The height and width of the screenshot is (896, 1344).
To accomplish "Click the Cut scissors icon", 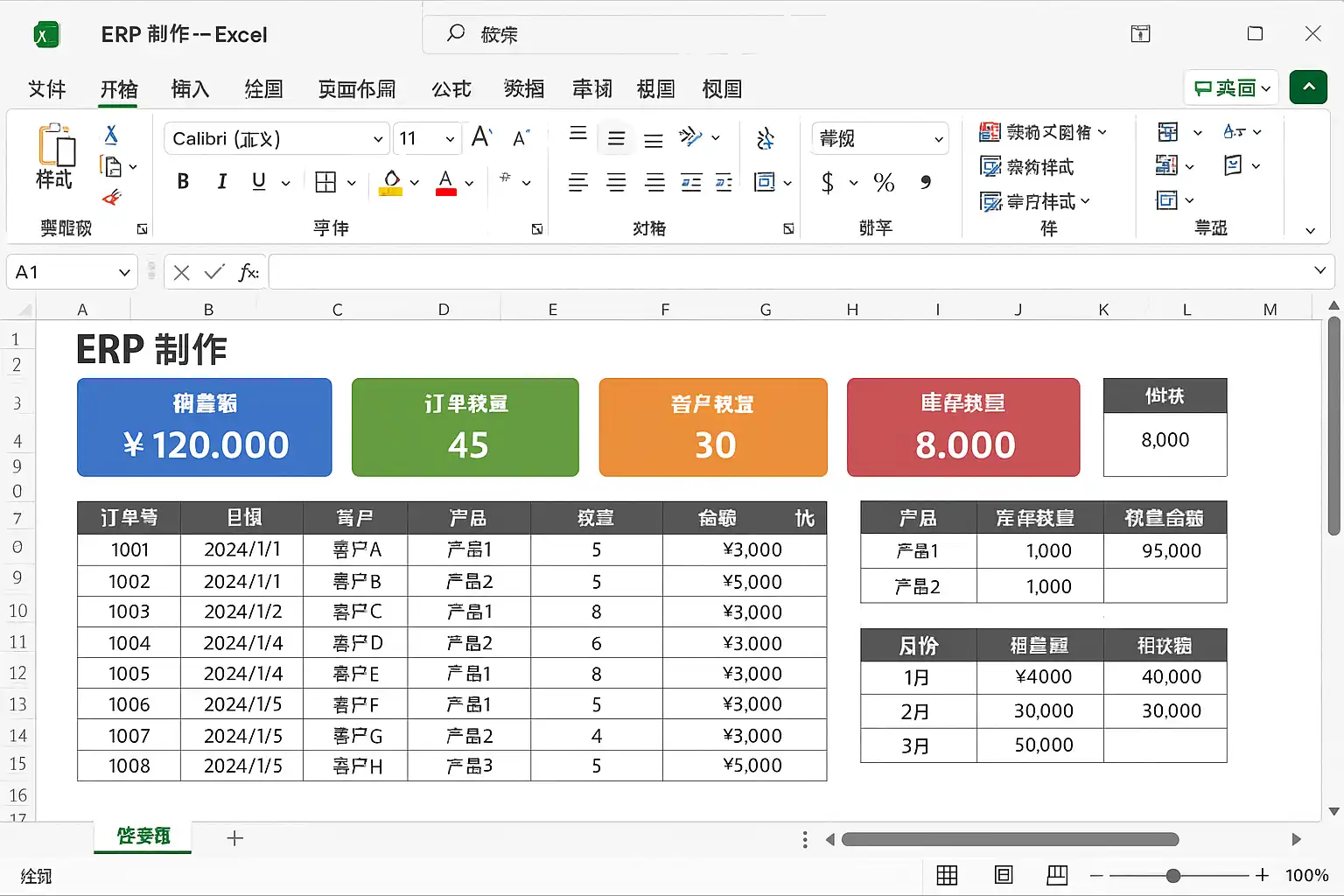I will coord(111,135).
